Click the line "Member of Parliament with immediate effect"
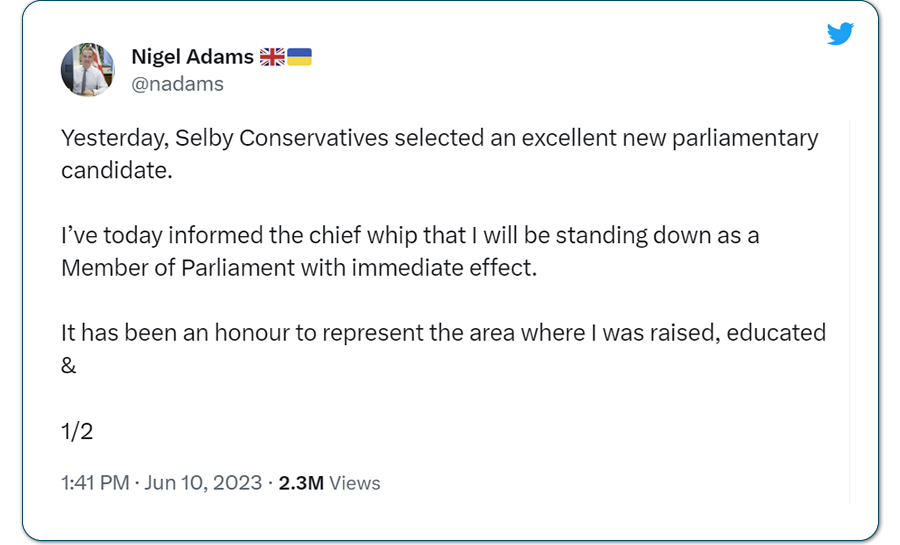The width and height of the screenshot is (900, 545). pyautogui.click(x=299, y=268)
